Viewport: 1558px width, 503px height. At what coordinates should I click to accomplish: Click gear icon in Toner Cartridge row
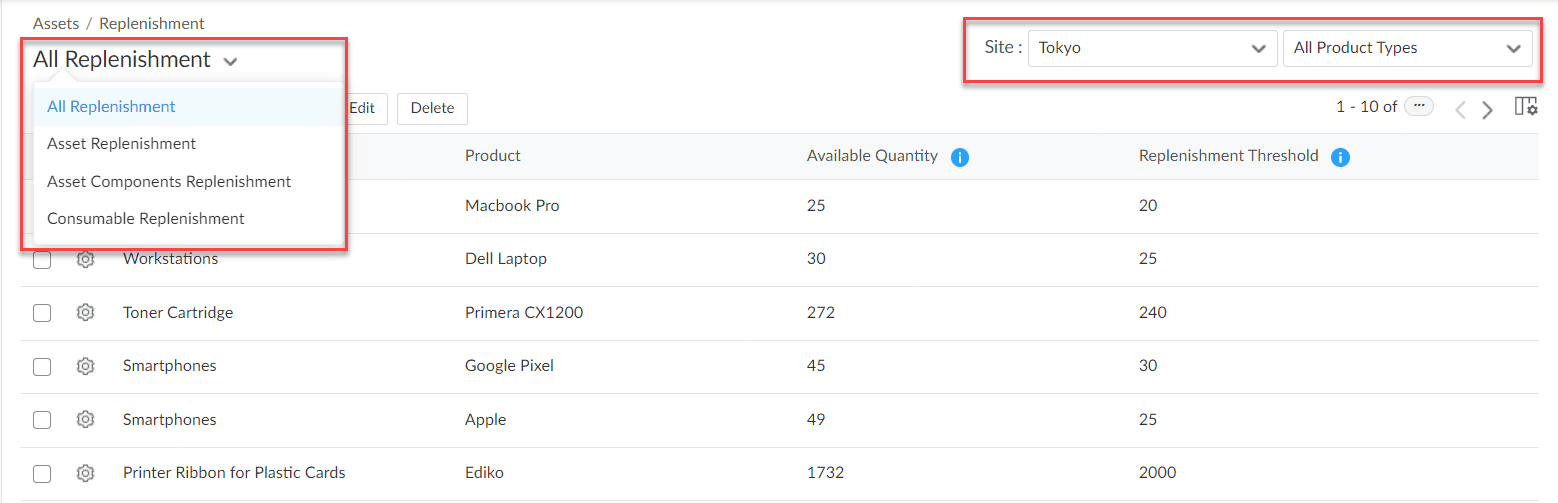[85, 313]
